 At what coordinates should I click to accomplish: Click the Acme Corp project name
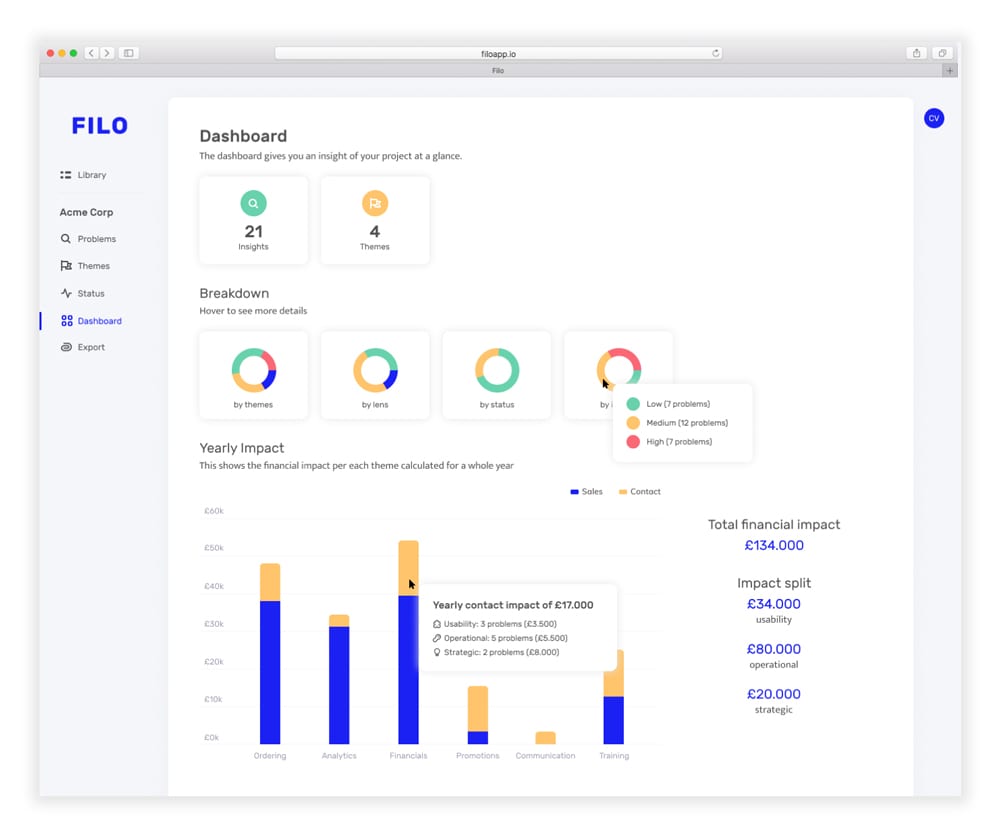coord(86,212)
